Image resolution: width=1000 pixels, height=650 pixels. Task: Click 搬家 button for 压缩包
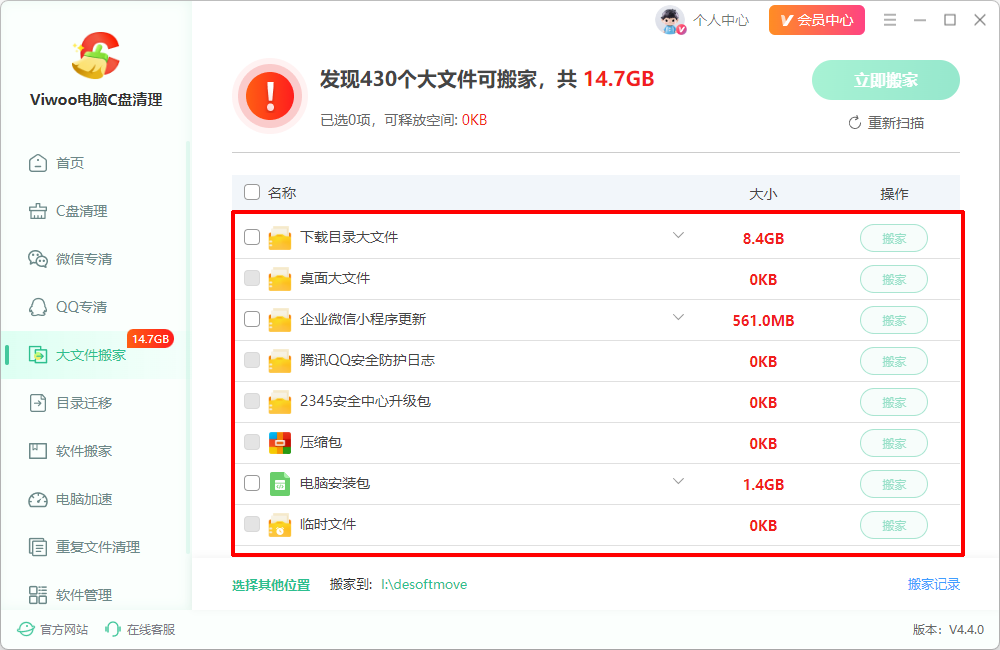coord(893,443)
